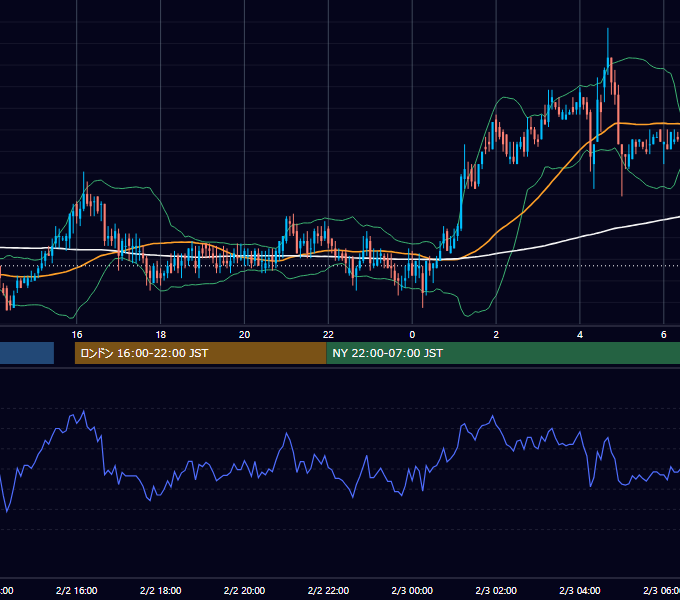Click the '22' hour label on chart axis
Viewport: 680px width, 600px height.
pos(328,335)
